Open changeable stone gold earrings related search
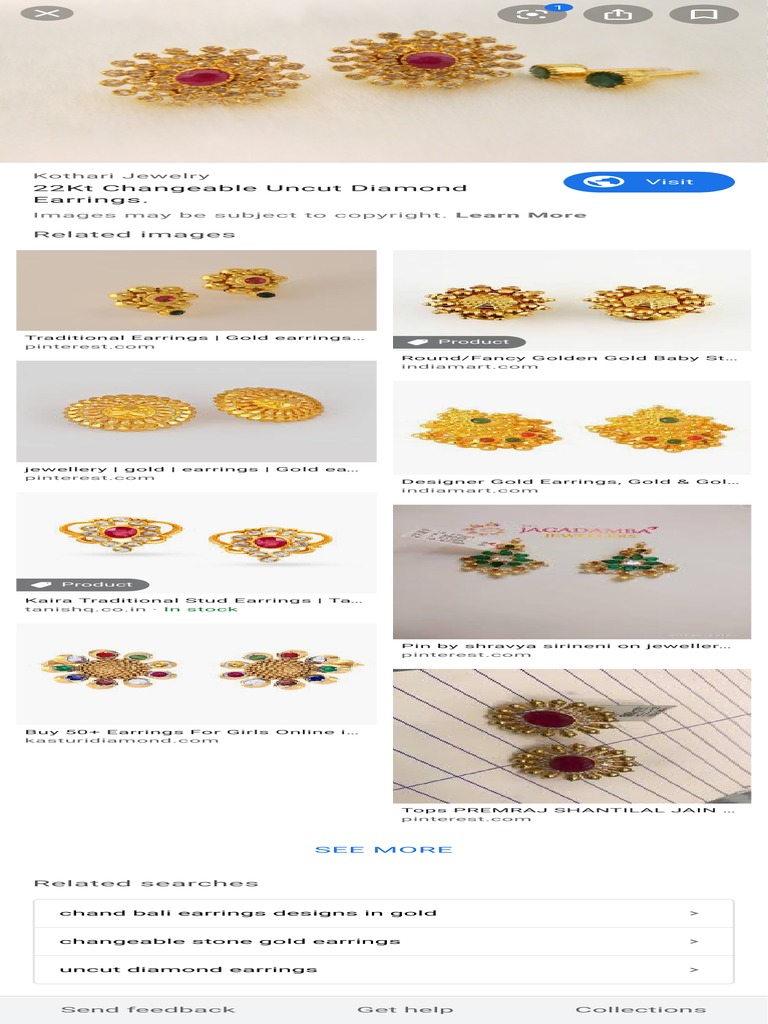The image size is (768, 1024). (x=383, y=941)
